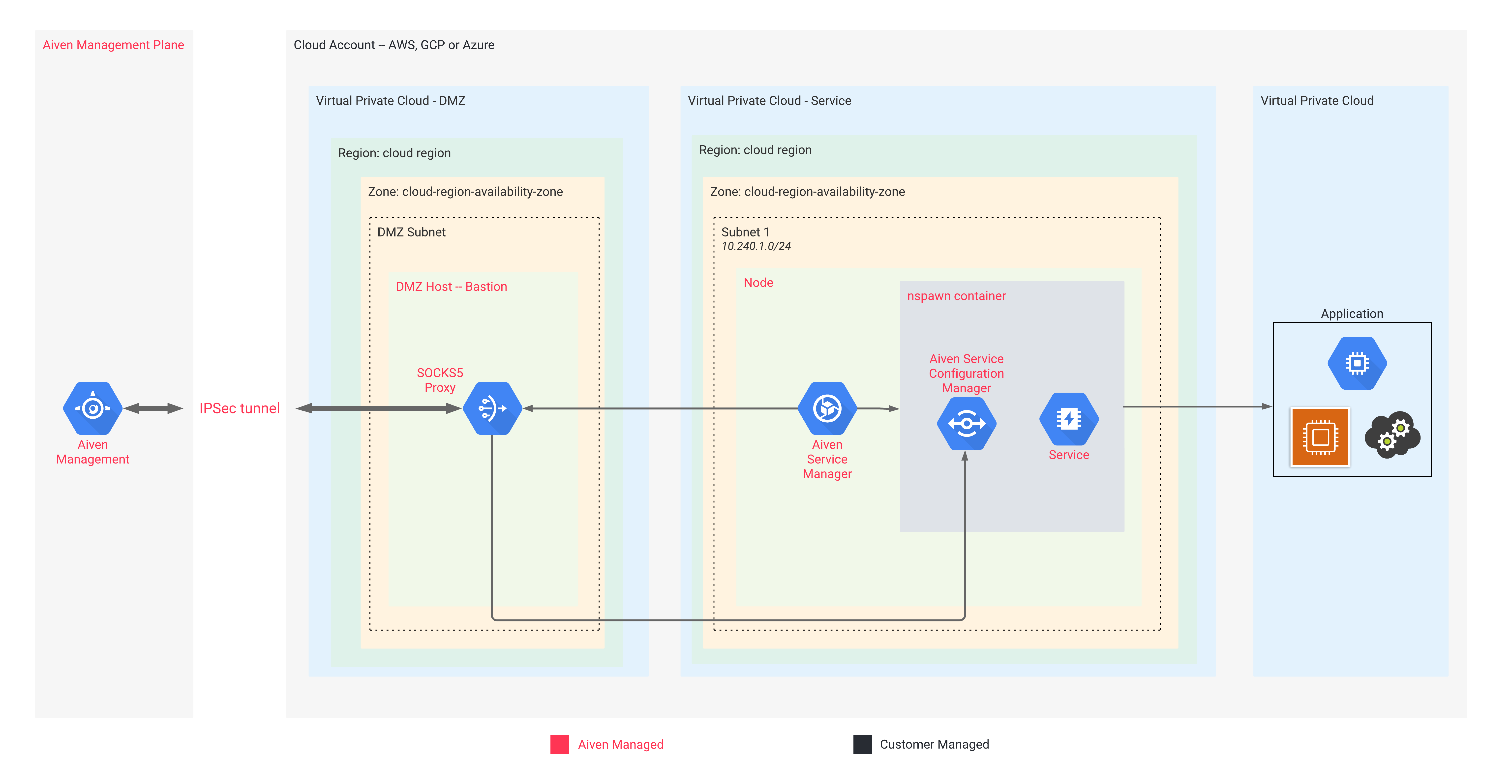
Task: Select the "10.240.1.0/24" CIDR text
Action: point(756,246)
